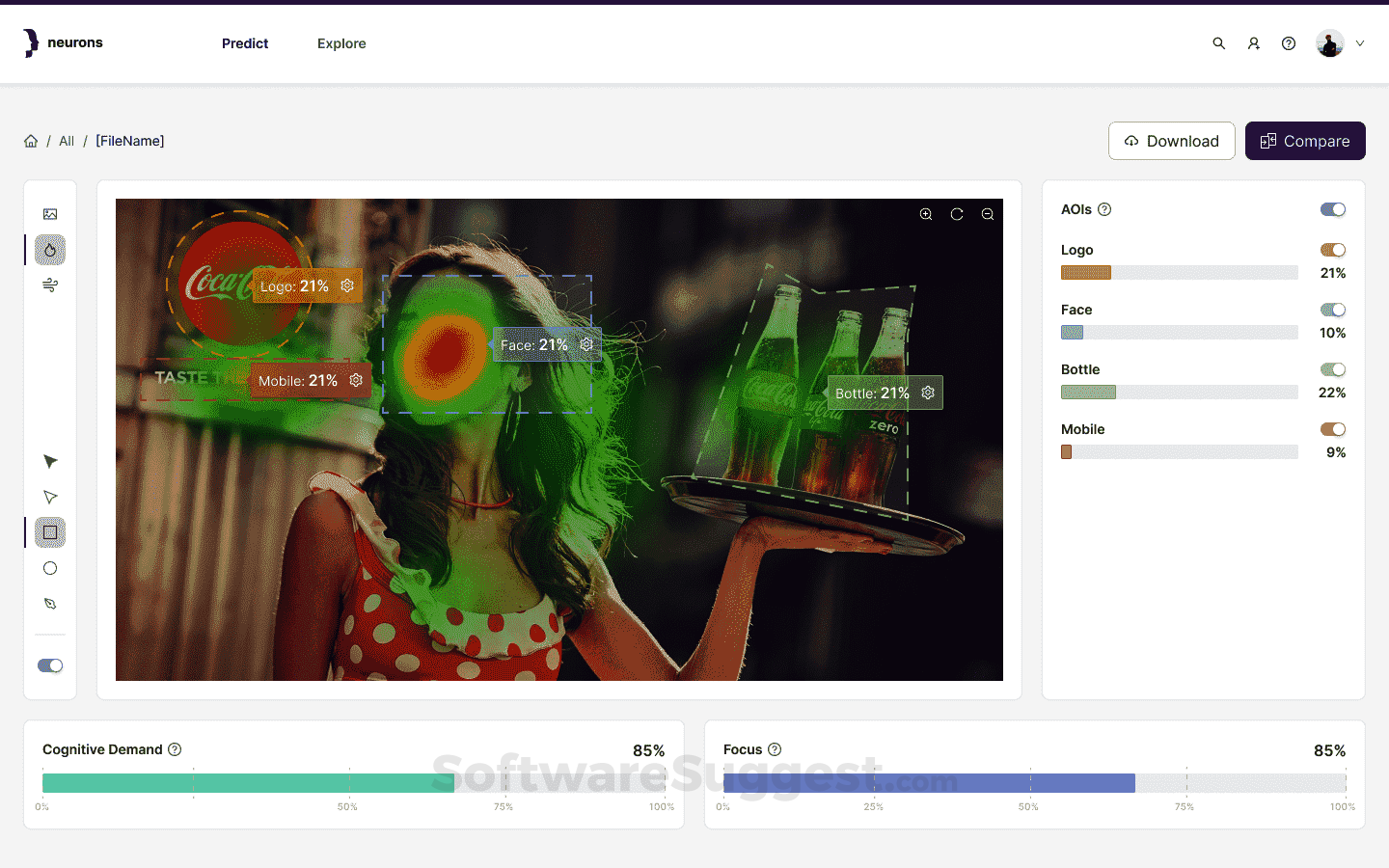The height and width of the screenshot is (868, 1389).
Task: Click the [FileName] breadcrumb
Action: [130, 141]
